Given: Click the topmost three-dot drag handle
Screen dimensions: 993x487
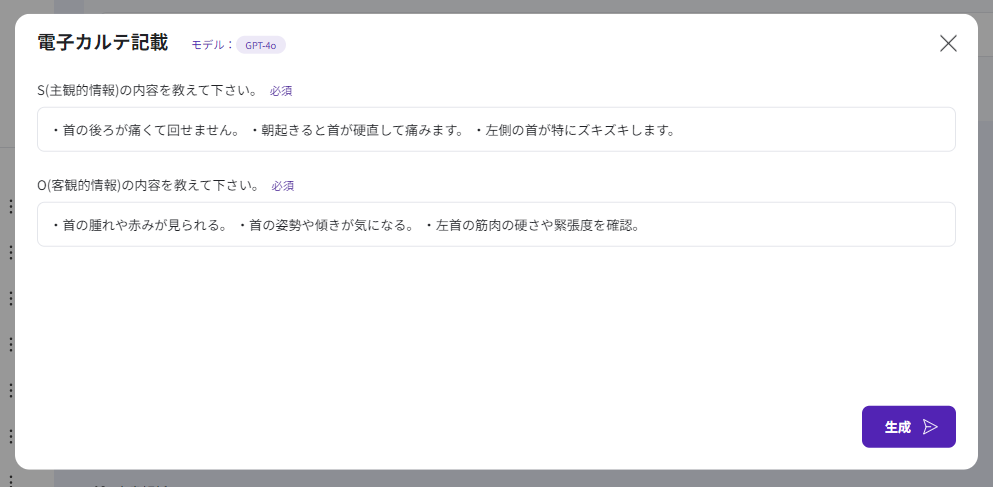Looking at the screenshot, I should coord(10,206).
